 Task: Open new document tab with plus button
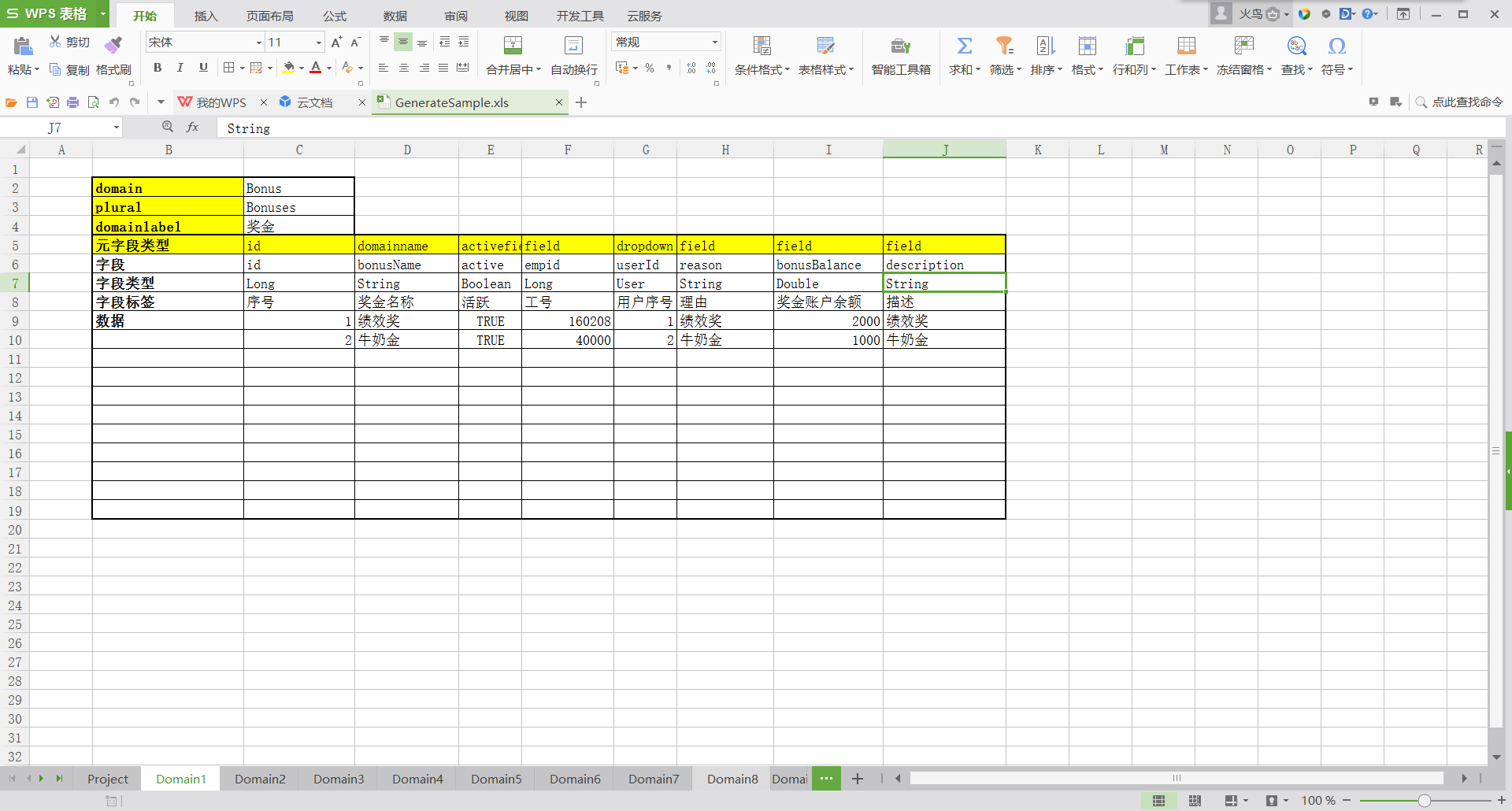point(581,102)
